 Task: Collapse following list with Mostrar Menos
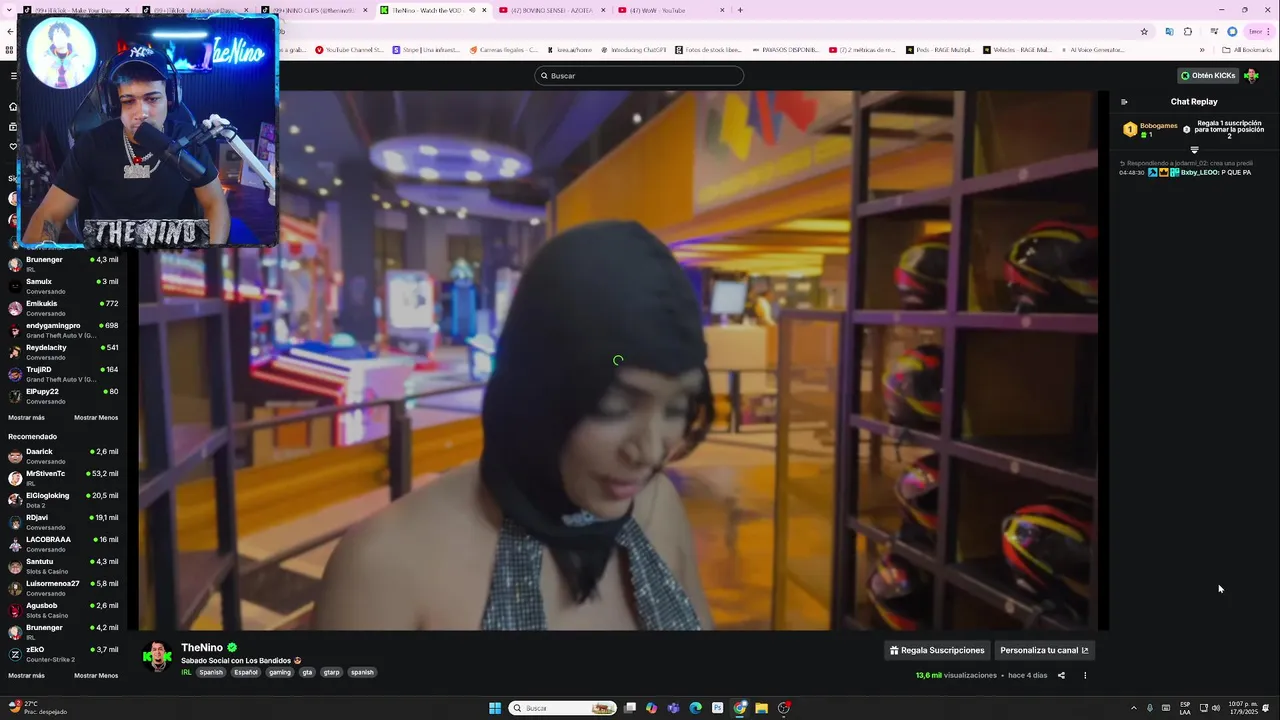click(x=96, y=418)
